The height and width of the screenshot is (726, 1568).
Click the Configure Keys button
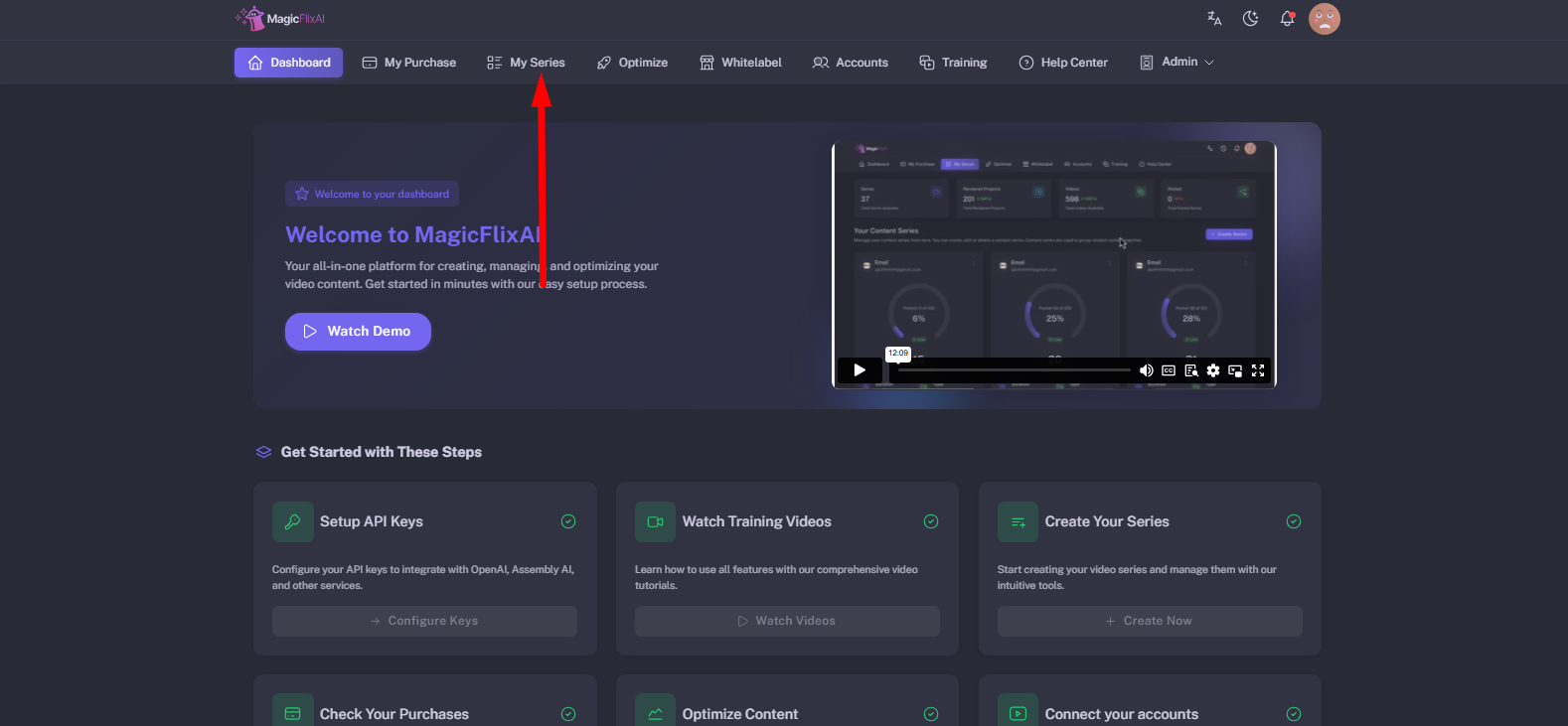[x=424, y=621]
